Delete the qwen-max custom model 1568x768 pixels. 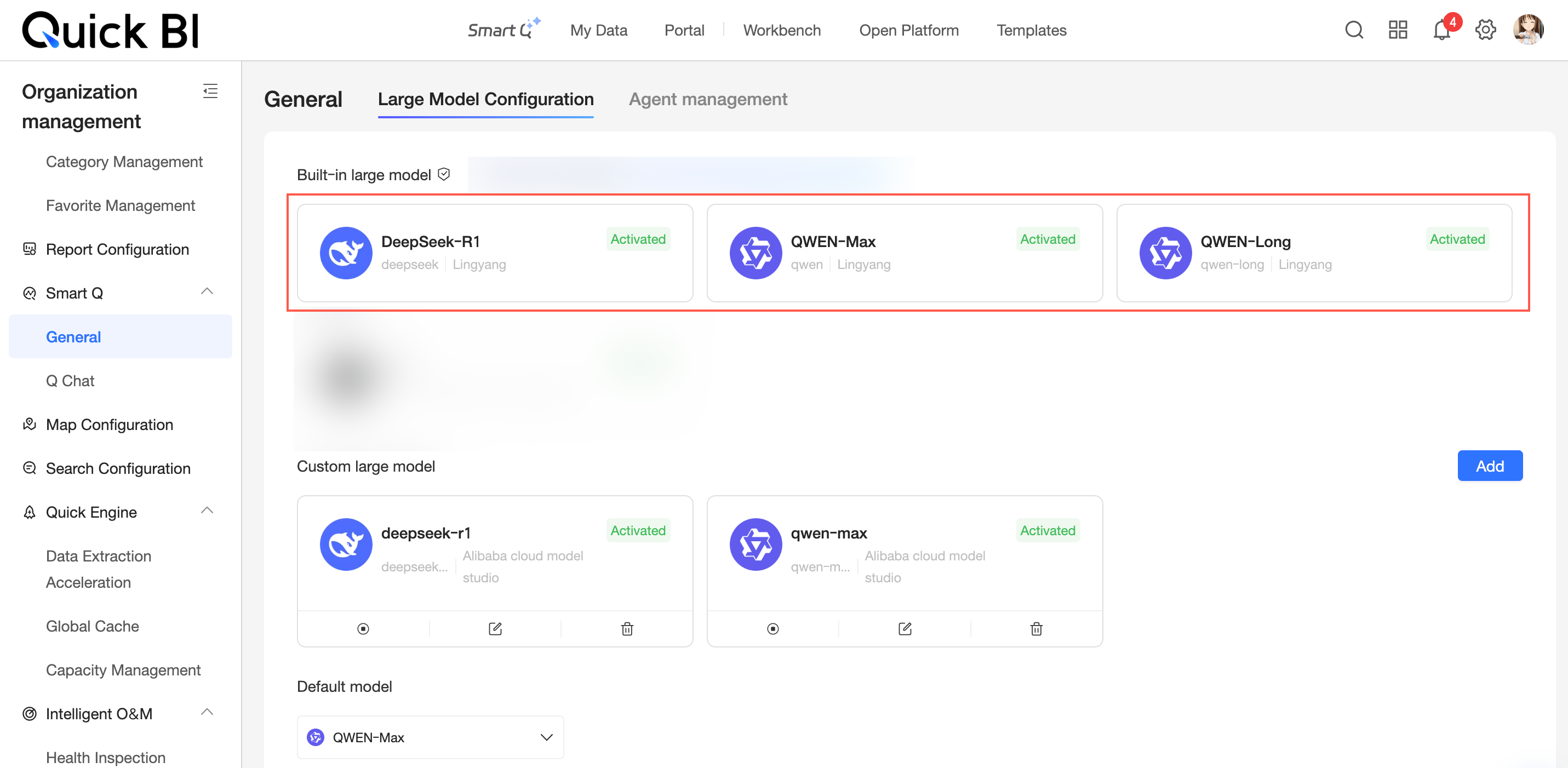[1036, 629]
